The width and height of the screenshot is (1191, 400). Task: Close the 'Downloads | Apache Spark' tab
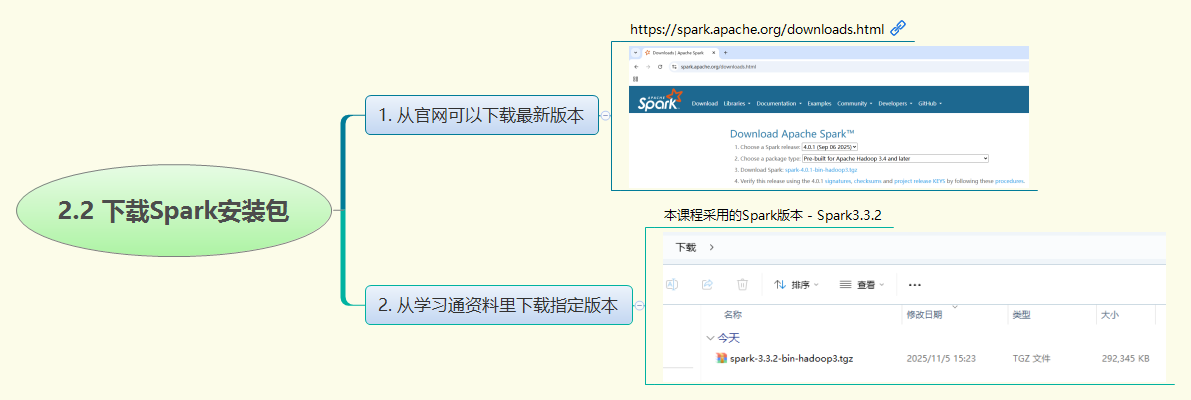point(714,52)
